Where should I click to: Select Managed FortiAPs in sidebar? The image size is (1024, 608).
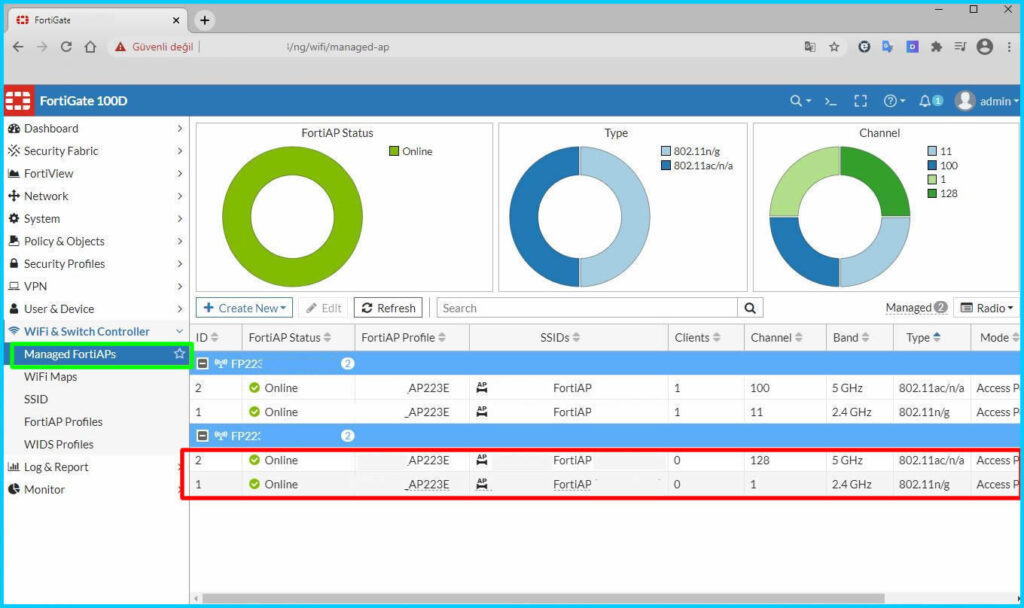point(70,354)
